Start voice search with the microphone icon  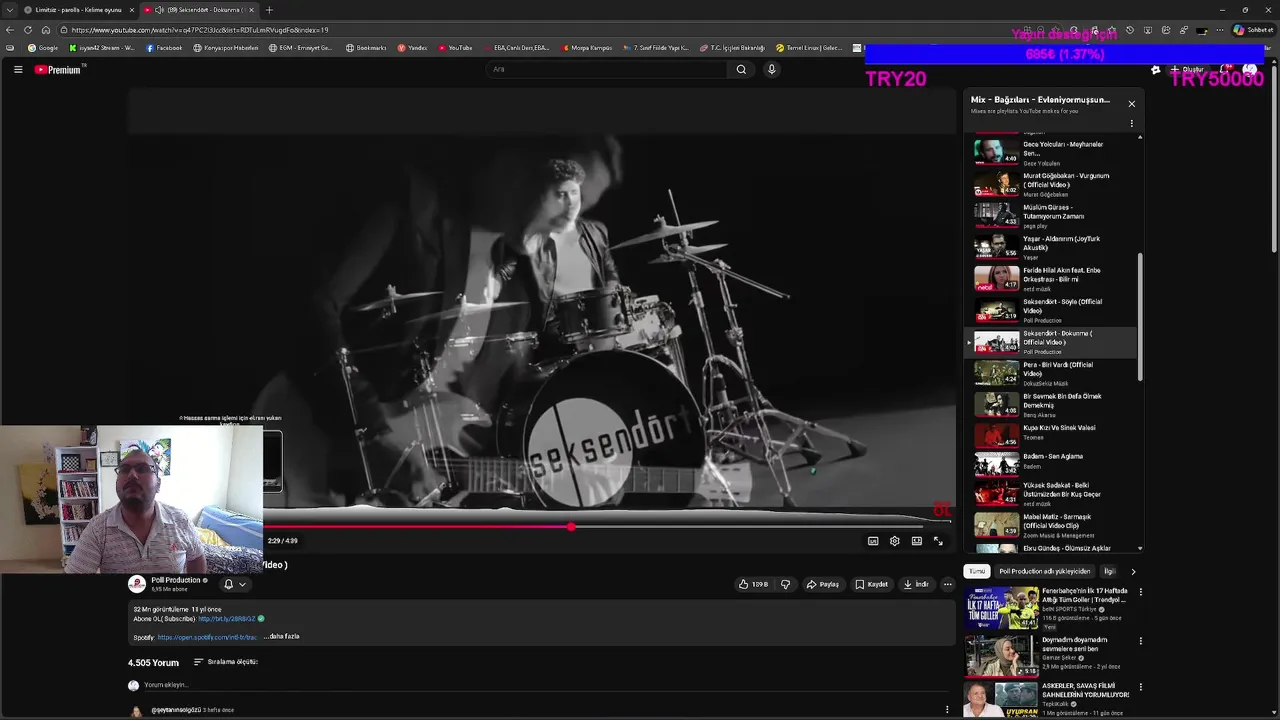[x=771, y=69]
